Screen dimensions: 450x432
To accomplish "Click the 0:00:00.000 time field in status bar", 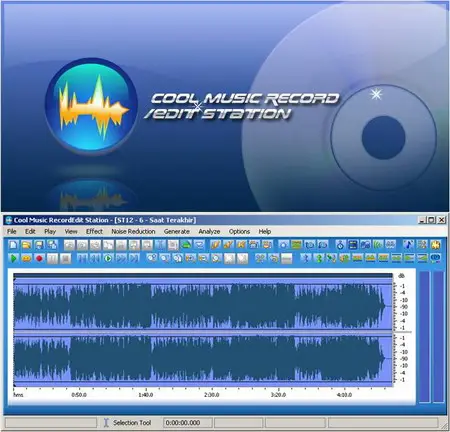I will (188, 423).
